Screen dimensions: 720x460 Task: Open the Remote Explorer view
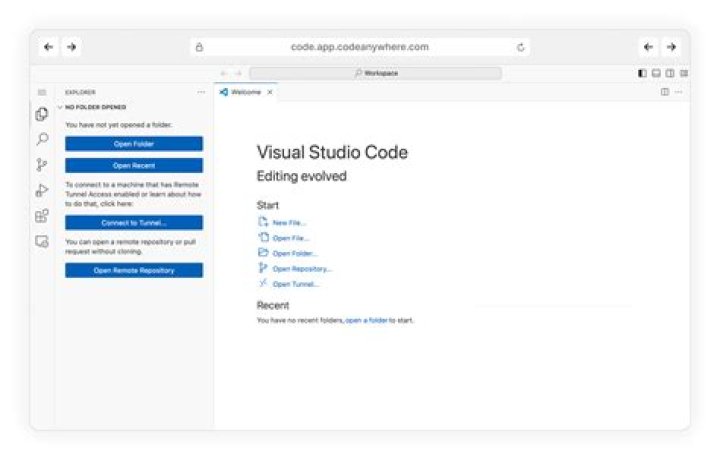pos(42,241)
